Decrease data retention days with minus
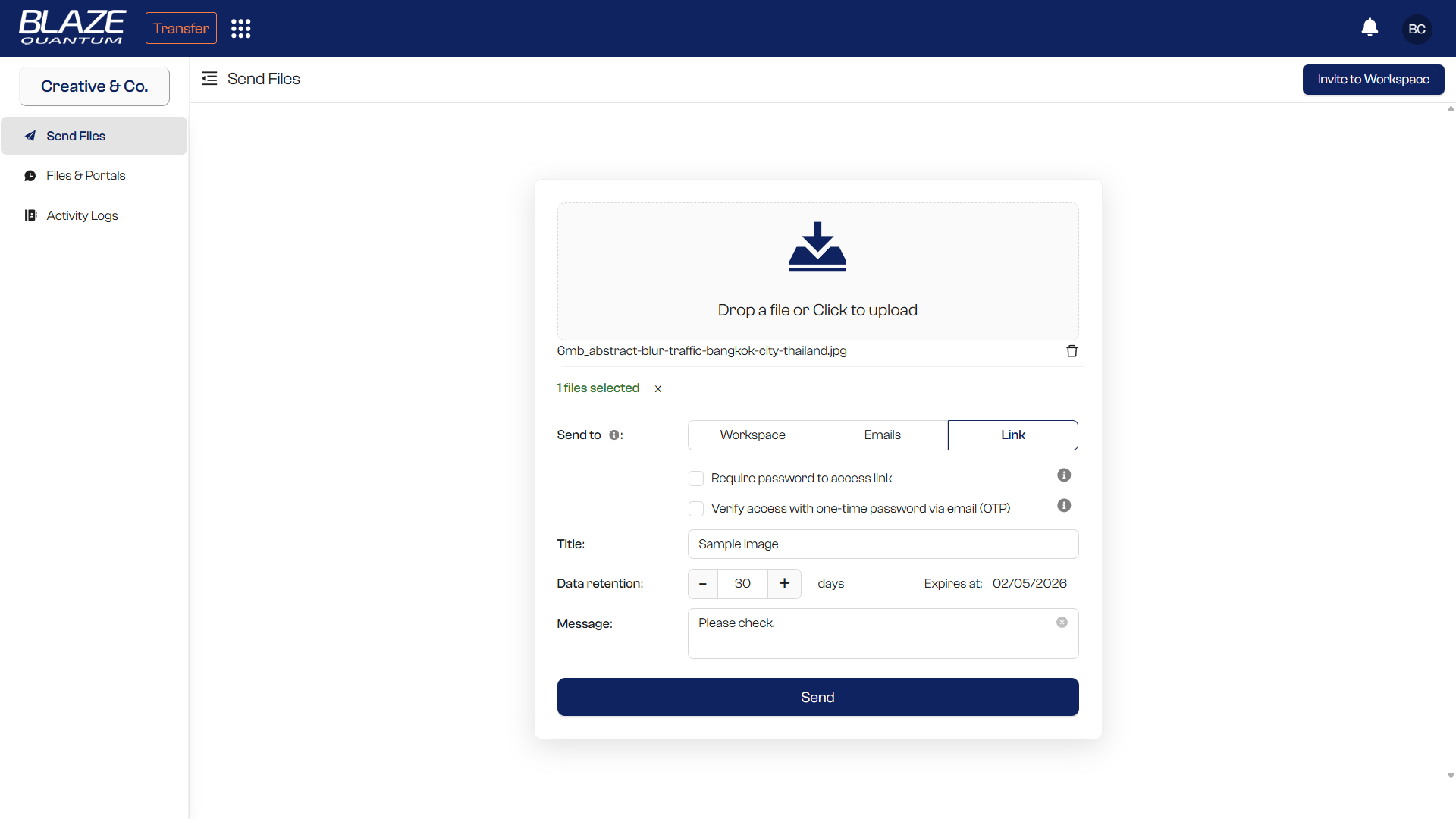The width and height of the screenshot is (1456, 819). [703, 584]
